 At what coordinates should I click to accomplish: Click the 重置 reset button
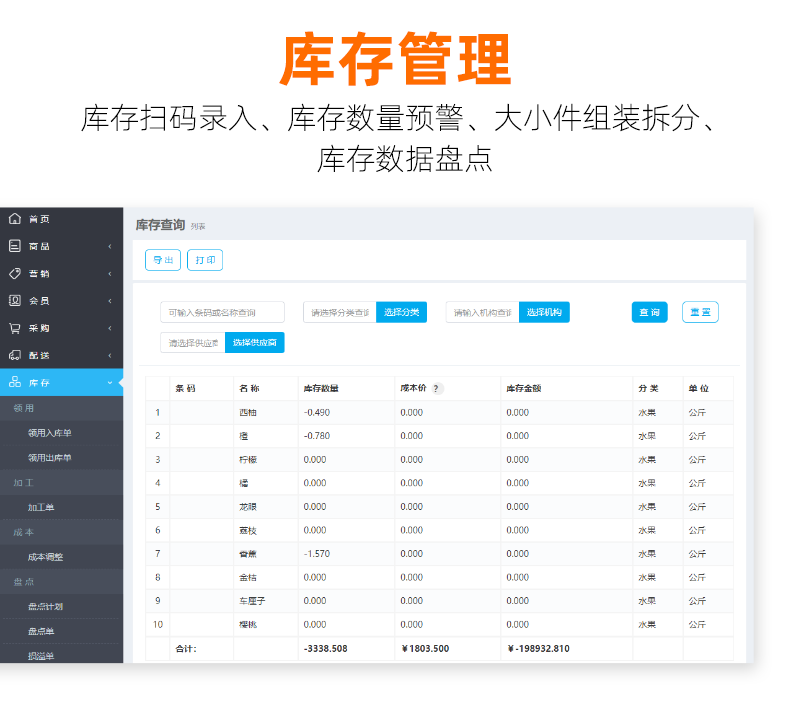700,312
